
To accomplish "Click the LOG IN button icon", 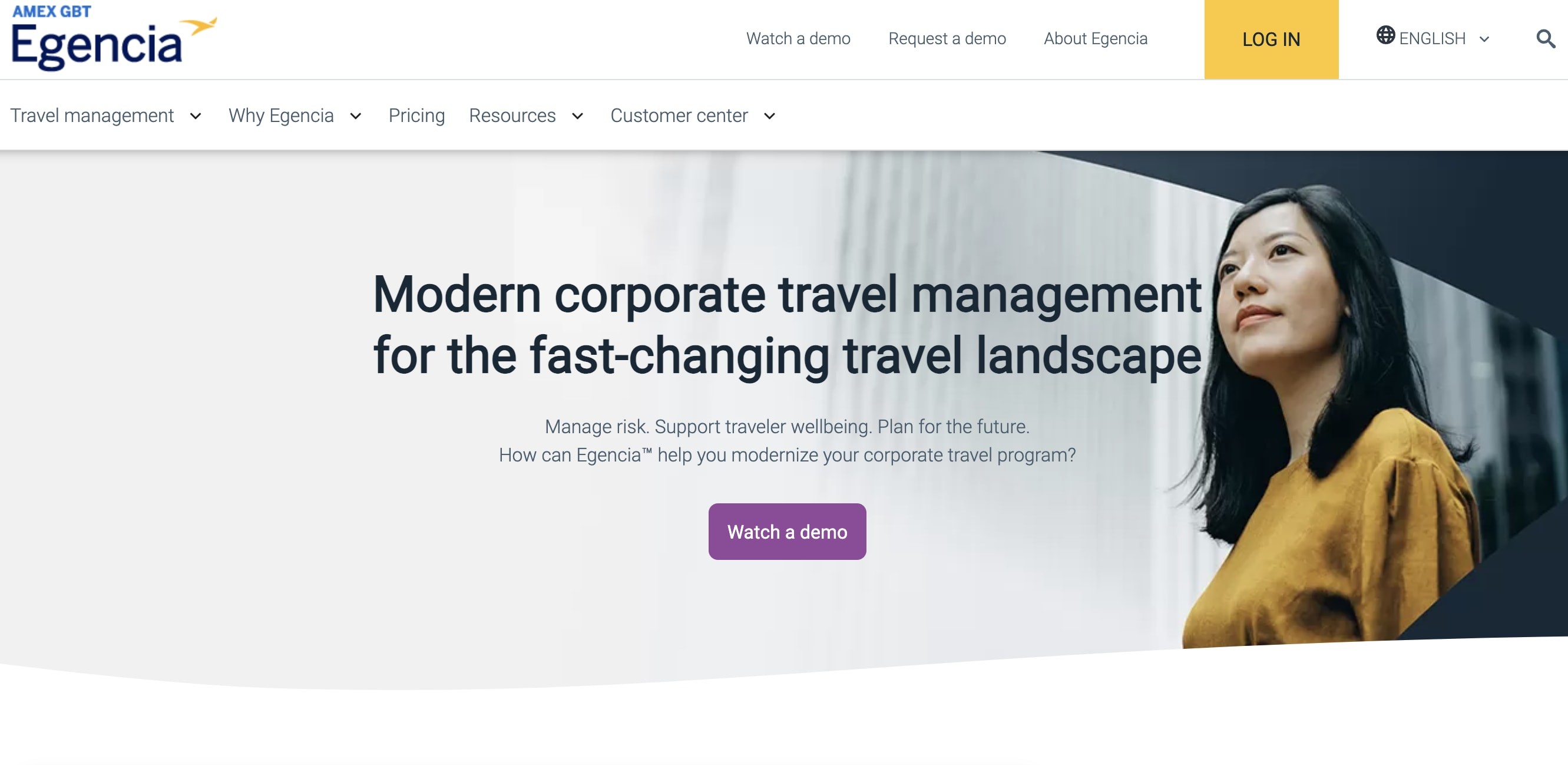I will point(1271,39).
